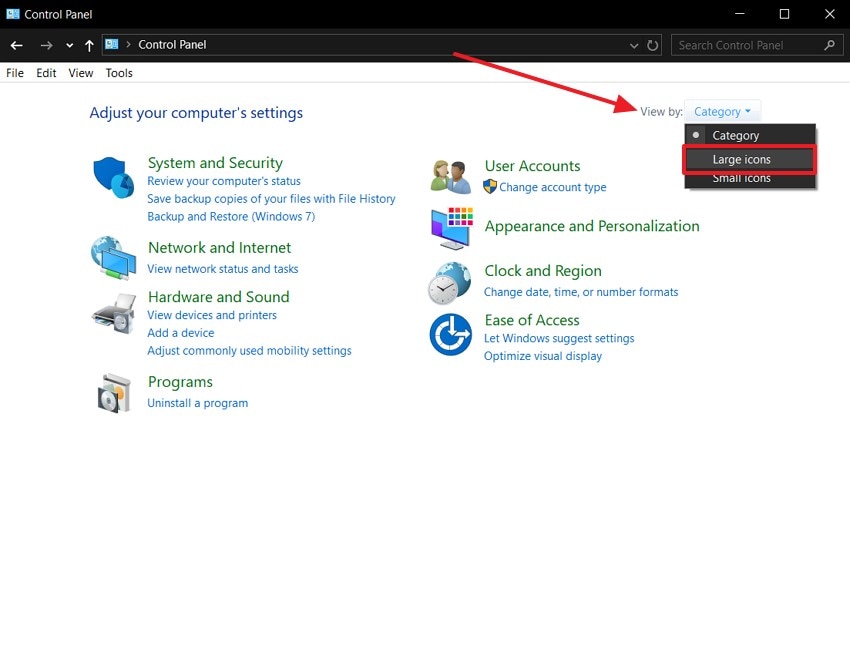Open the Ease of Access icon

pyautogui.click(x=450, y=334)
